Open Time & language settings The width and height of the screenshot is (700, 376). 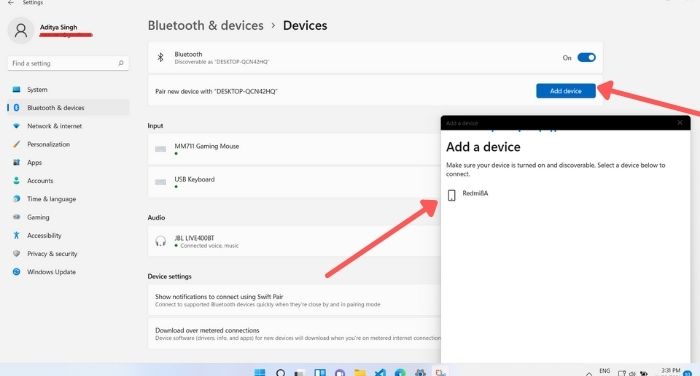coord(51,199)
